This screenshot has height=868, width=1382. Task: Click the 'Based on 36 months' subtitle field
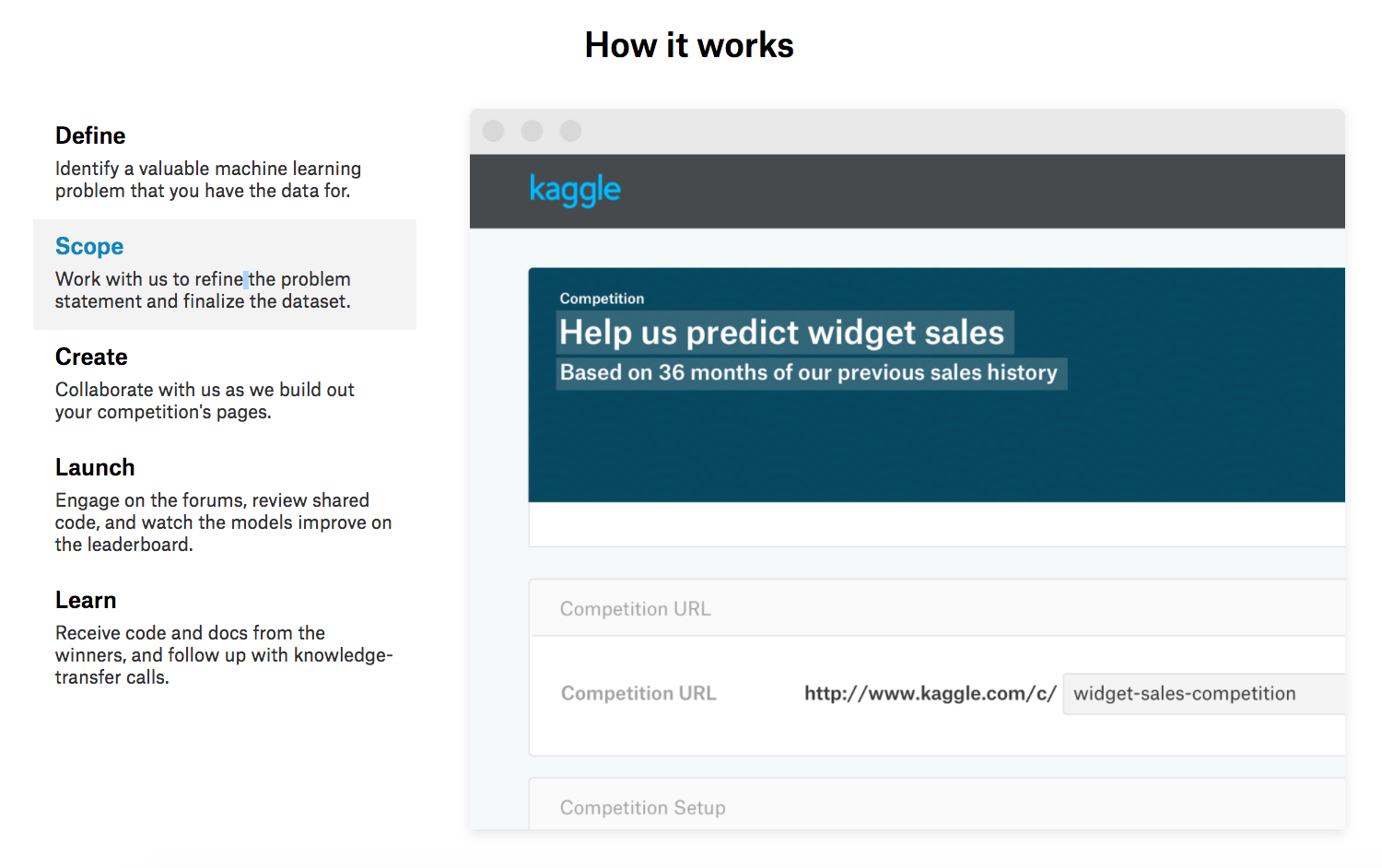click(x=811, y=373)
